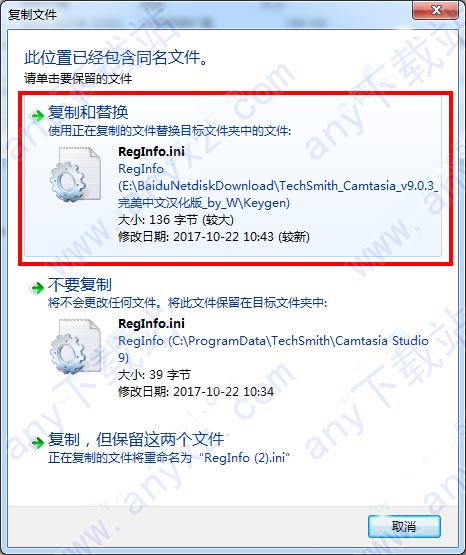The width and height of the screenshot is (466, 555).
Task: Click the 大小: 39 字节 line
Action: pos(154,374)
